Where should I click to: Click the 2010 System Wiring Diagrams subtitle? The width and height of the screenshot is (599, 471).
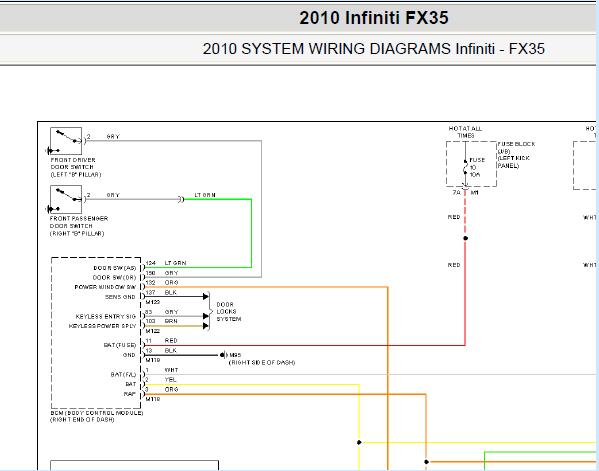(x=374, y=49)
